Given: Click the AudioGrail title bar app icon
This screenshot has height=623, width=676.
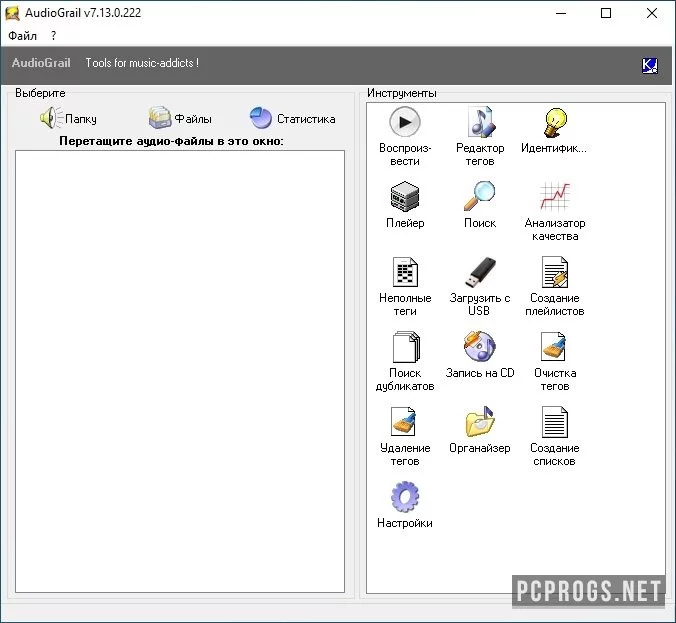Looking at the screenshot, I should click(x=12, y=13).
